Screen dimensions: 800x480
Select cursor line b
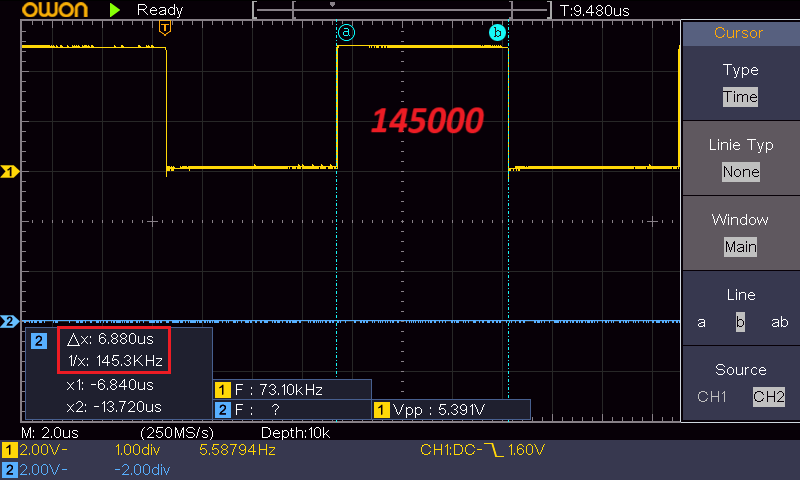[740, 322]
